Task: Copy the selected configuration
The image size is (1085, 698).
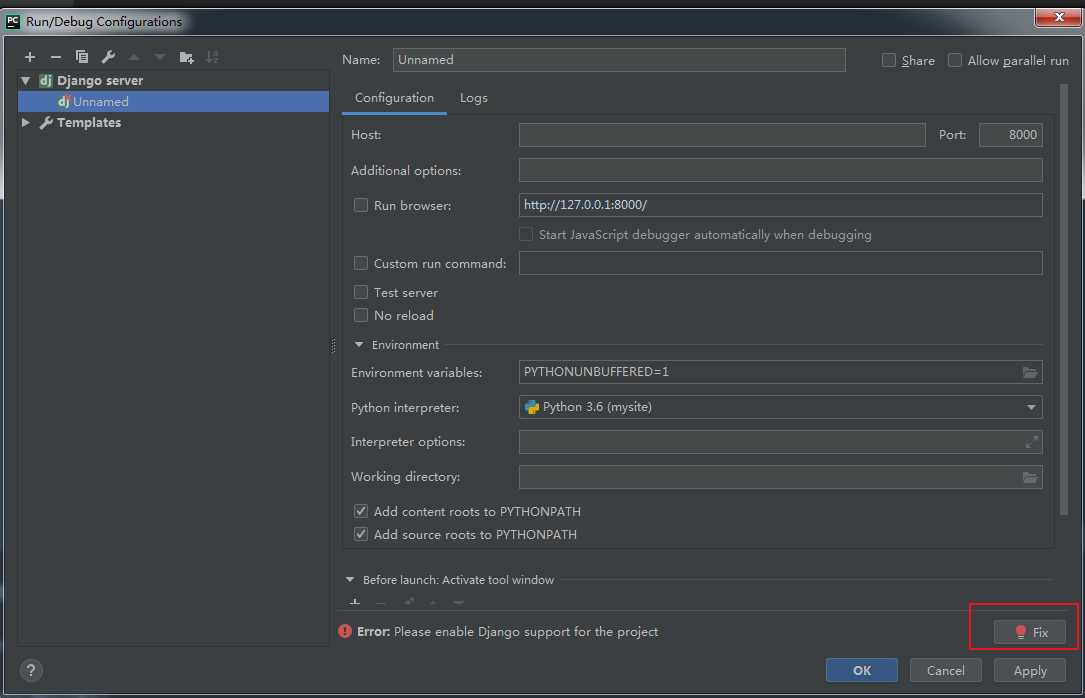Action: [x=82, y=57]
